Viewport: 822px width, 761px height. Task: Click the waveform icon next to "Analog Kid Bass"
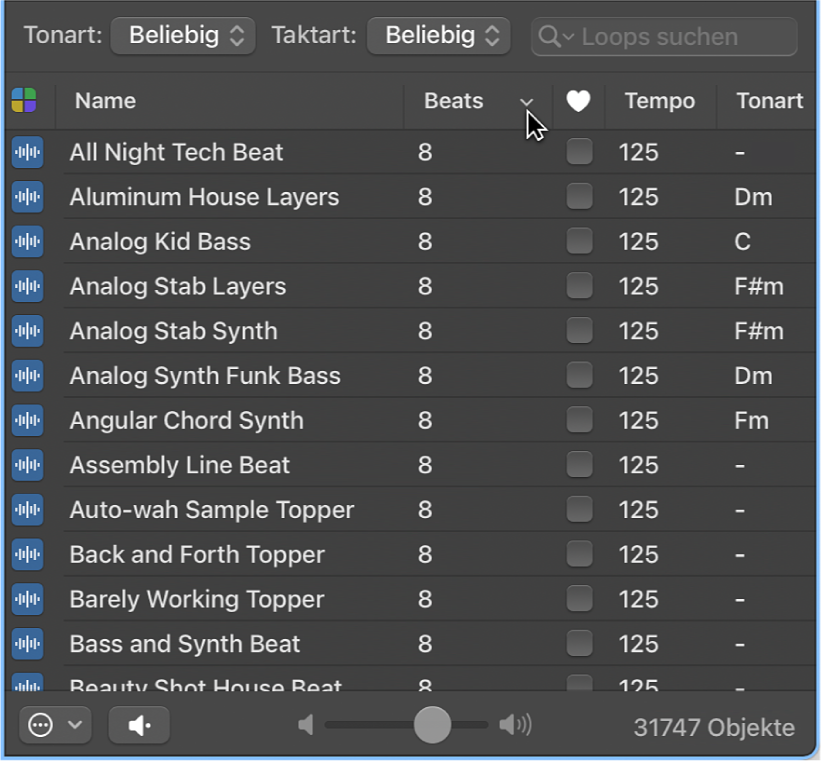click(x=27, y=241)
